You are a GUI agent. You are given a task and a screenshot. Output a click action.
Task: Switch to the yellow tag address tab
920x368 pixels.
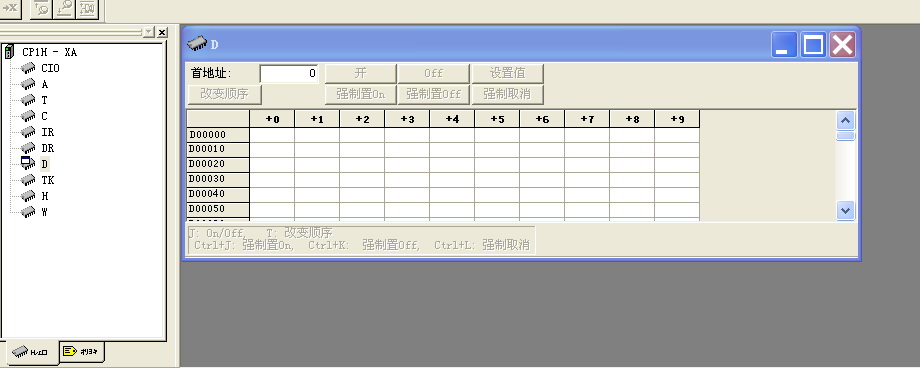click(82, 352)
